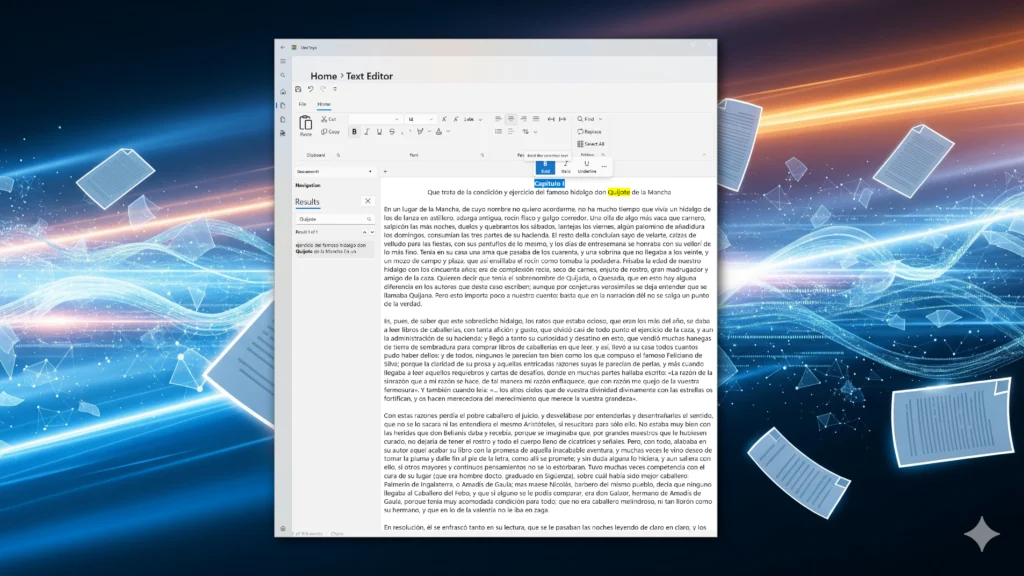Viewport: 1024px width, 576px height.
Task: Click the Cut button in the Clipboard group
Action: [x=328, y=120]
